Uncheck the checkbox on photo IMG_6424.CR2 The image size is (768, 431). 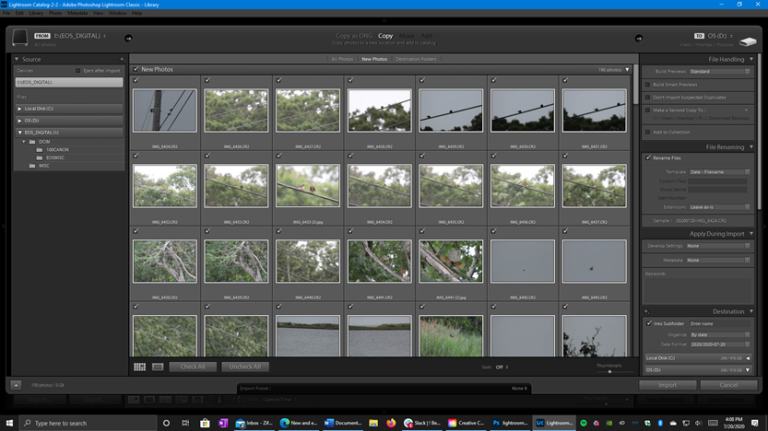136,80
